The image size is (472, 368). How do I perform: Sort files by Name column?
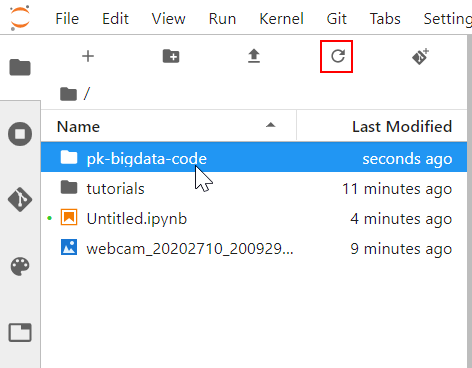(168, 127)
